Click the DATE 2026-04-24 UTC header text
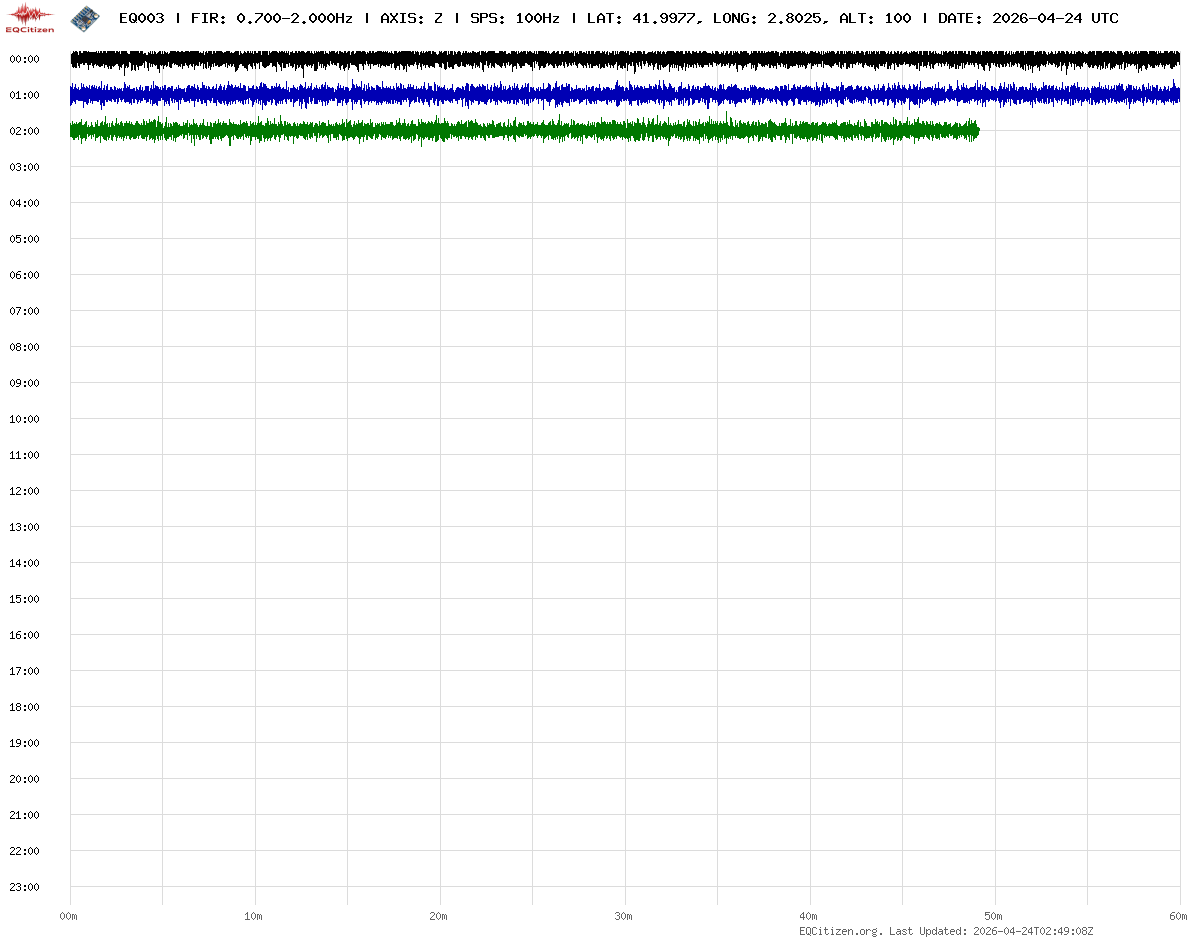 1028,19
